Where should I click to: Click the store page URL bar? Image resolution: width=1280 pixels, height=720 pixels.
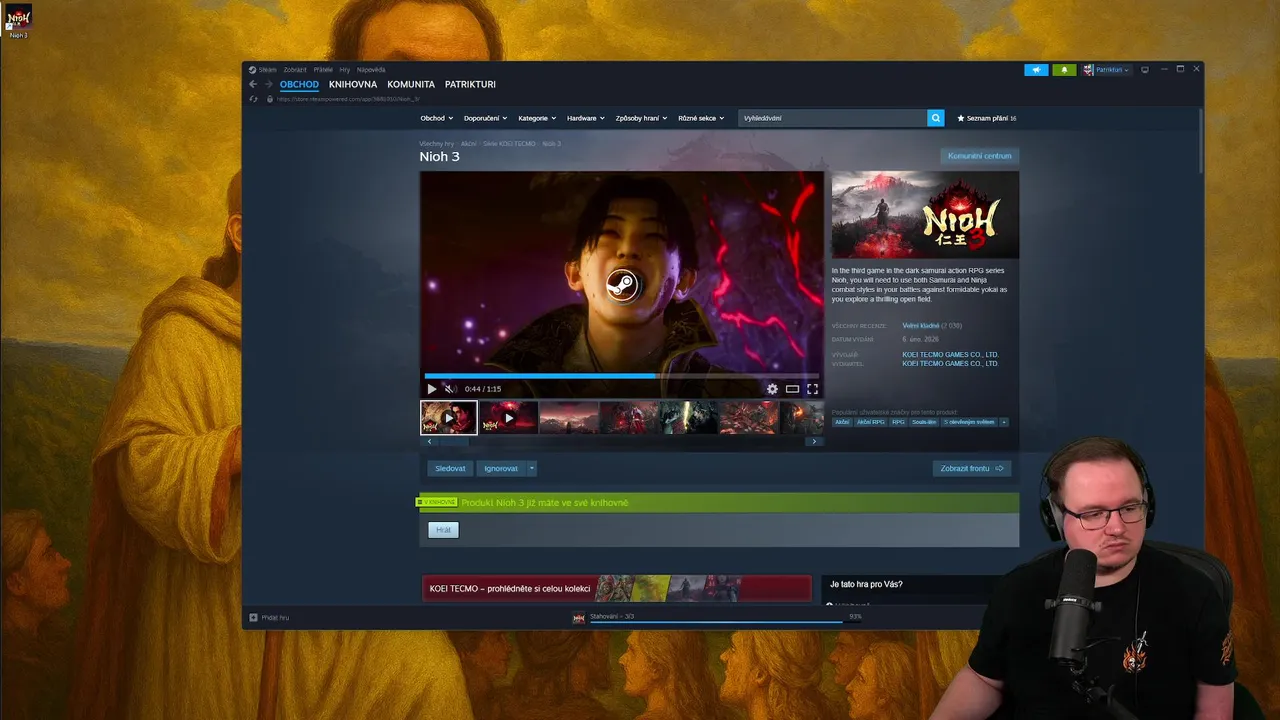point(349,99)
